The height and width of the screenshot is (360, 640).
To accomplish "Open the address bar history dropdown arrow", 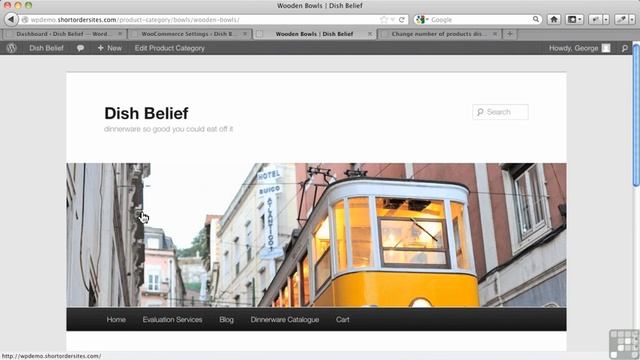I will point(392,20).
